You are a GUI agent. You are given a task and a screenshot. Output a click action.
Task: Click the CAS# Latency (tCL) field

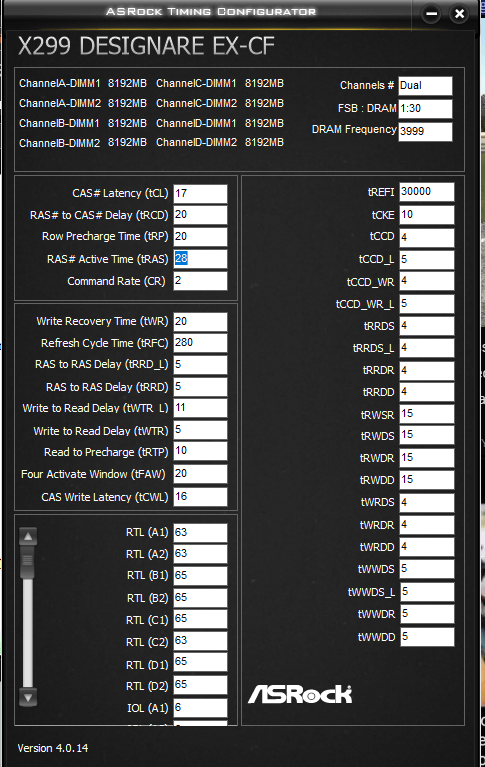click(x=200, y=194)
